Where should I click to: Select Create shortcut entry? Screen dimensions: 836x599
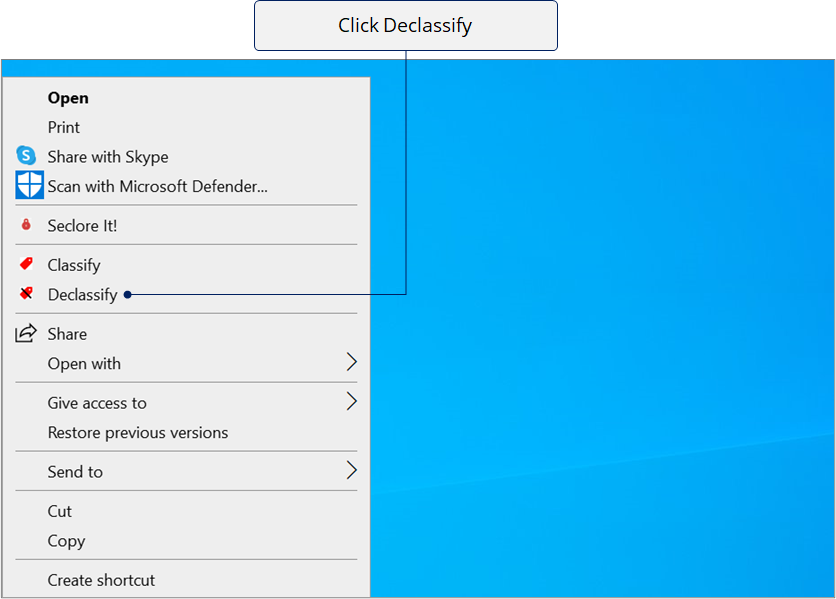tap(186, 580)
